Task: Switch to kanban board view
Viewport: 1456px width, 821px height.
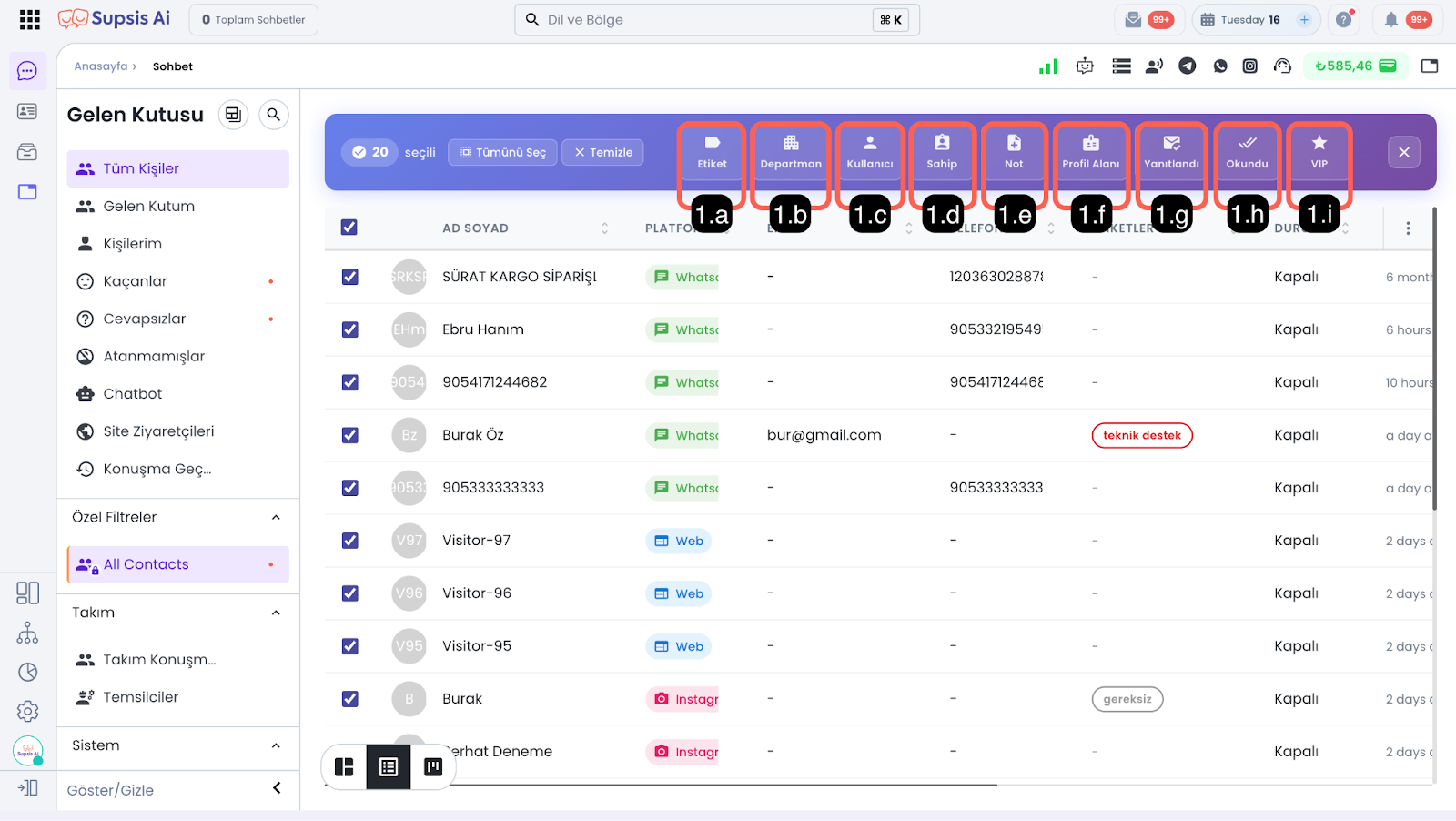Action: coord(433,767)
